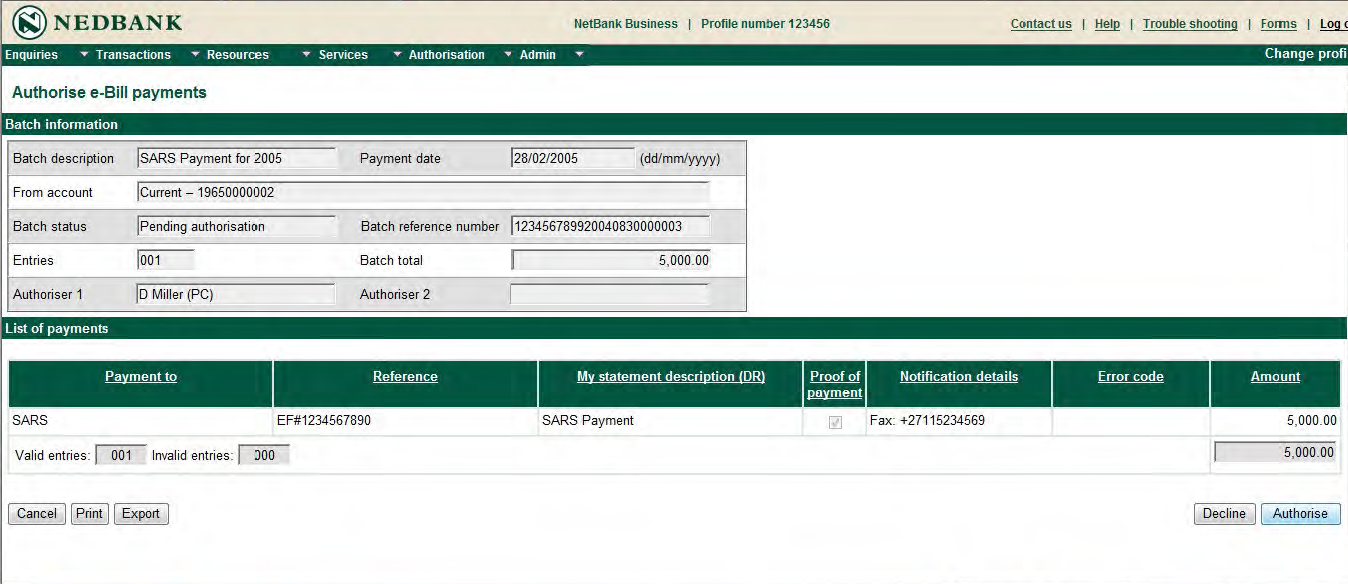
Task: Toggle the Proof of payment checkbox
Action: pyautogui.click(x=834, y=420)
